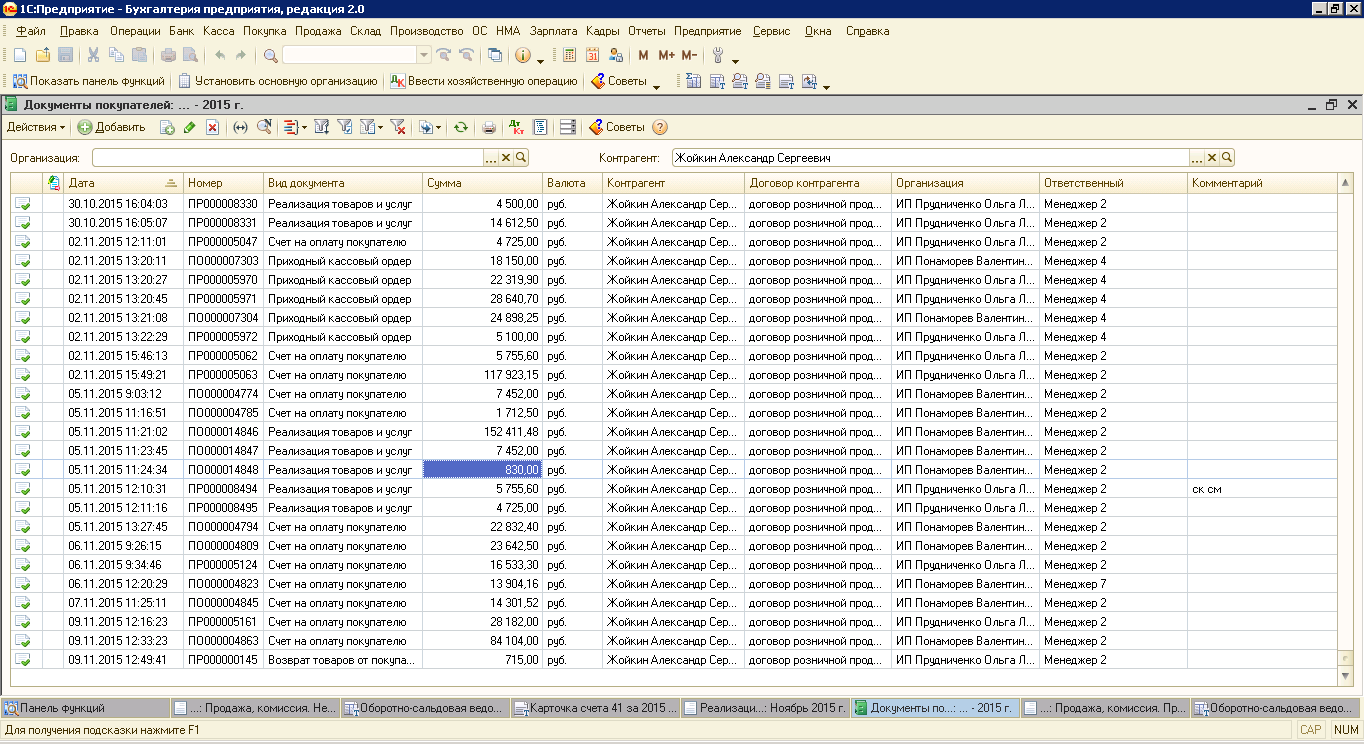Open the Отчеты menu
This screenshot has width=1364, height=744.
point(646,31)
